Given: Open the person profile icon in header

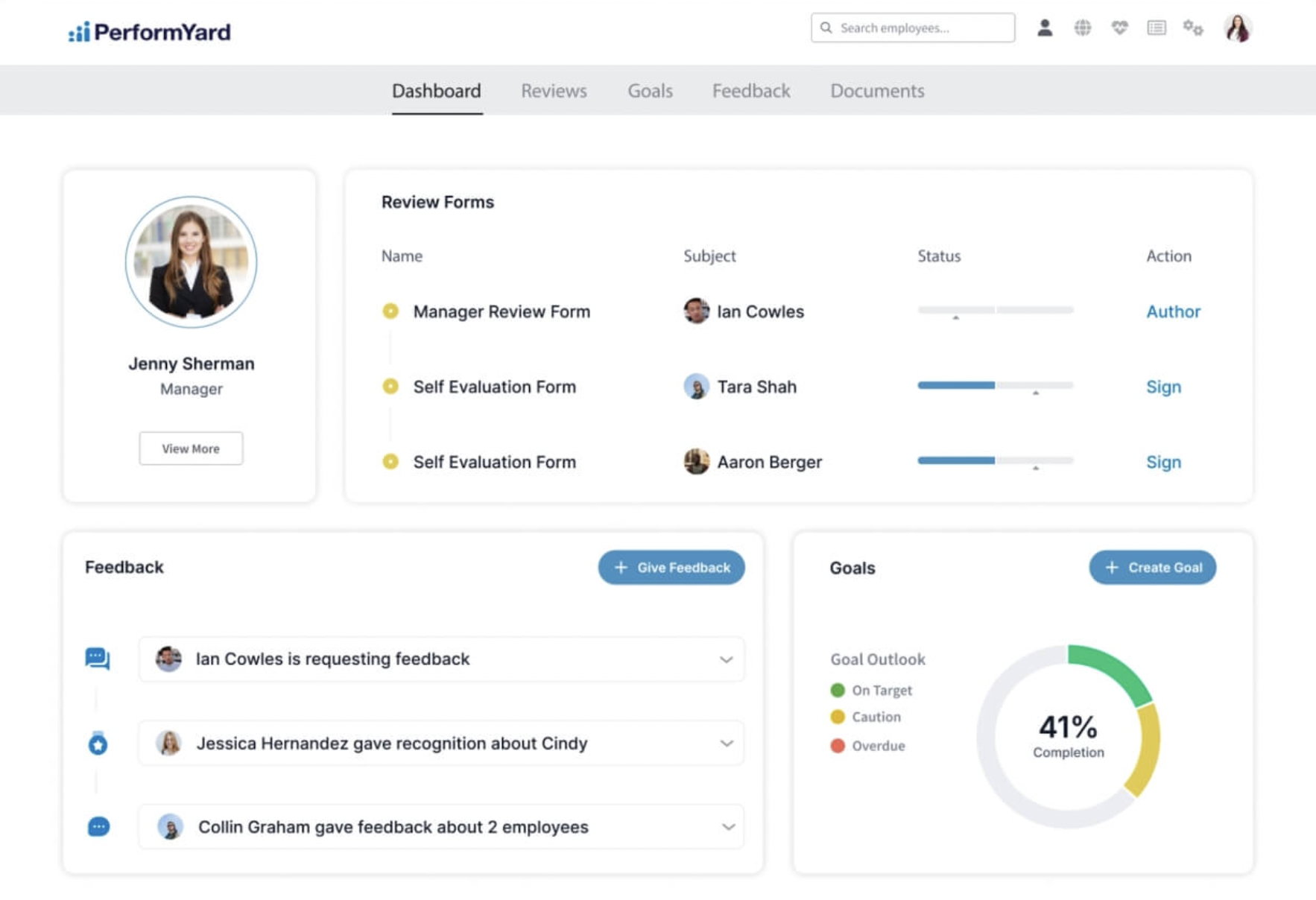Looking at the screenshot, I should 1045,28.
